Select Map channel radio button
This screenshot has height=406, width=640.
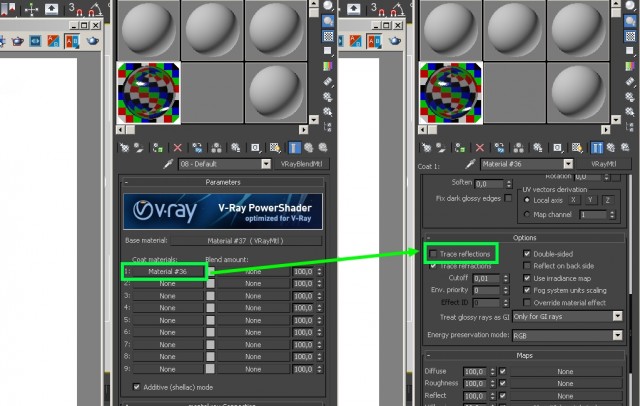click(527, 215)
